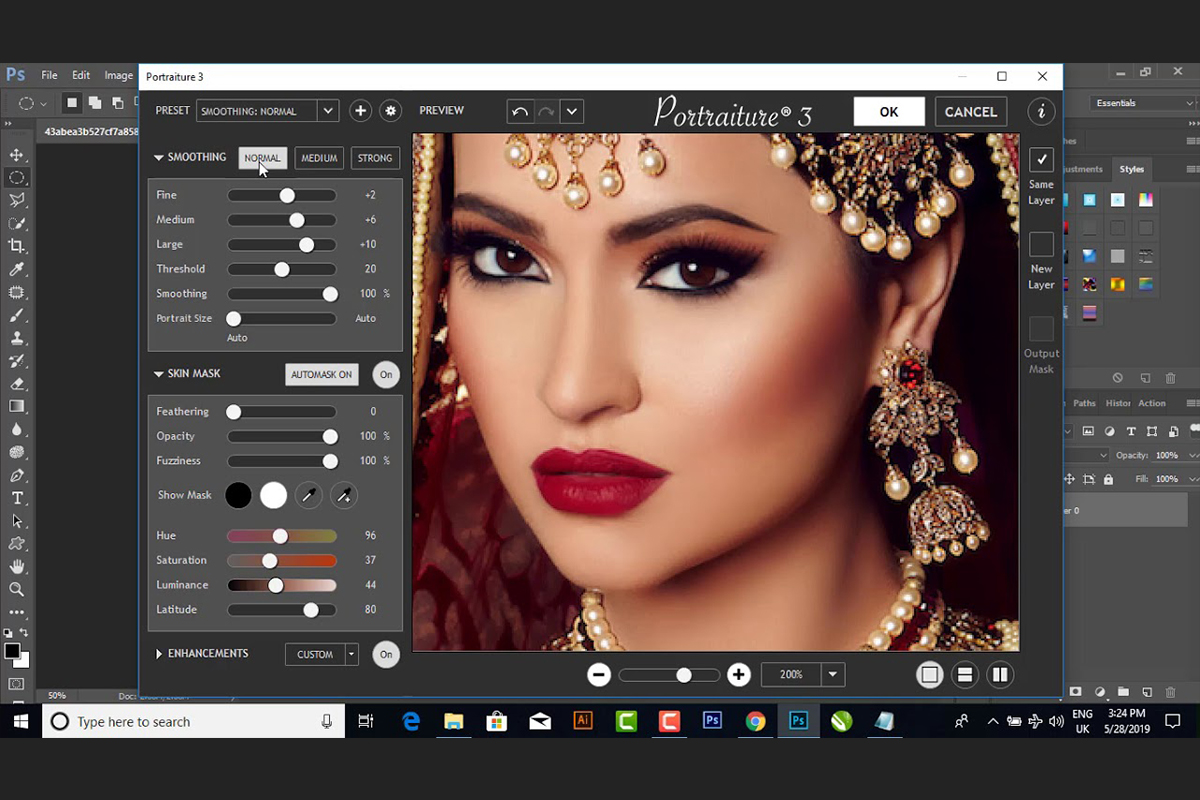Switch to single preview view
Image resolution: width=1200 pixels, height=800 pixels.
click(x=930, y=675)
